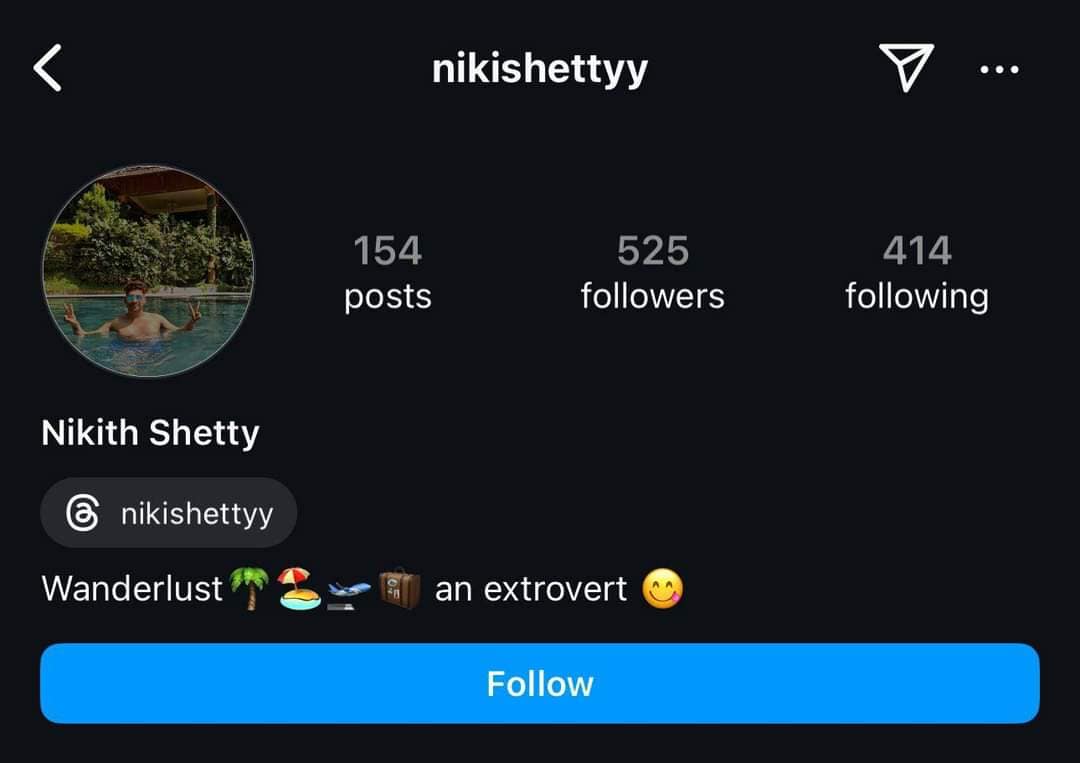Tap the 'followers' label text
This screenshot has width=1080, height=763.
coord(652,297)
